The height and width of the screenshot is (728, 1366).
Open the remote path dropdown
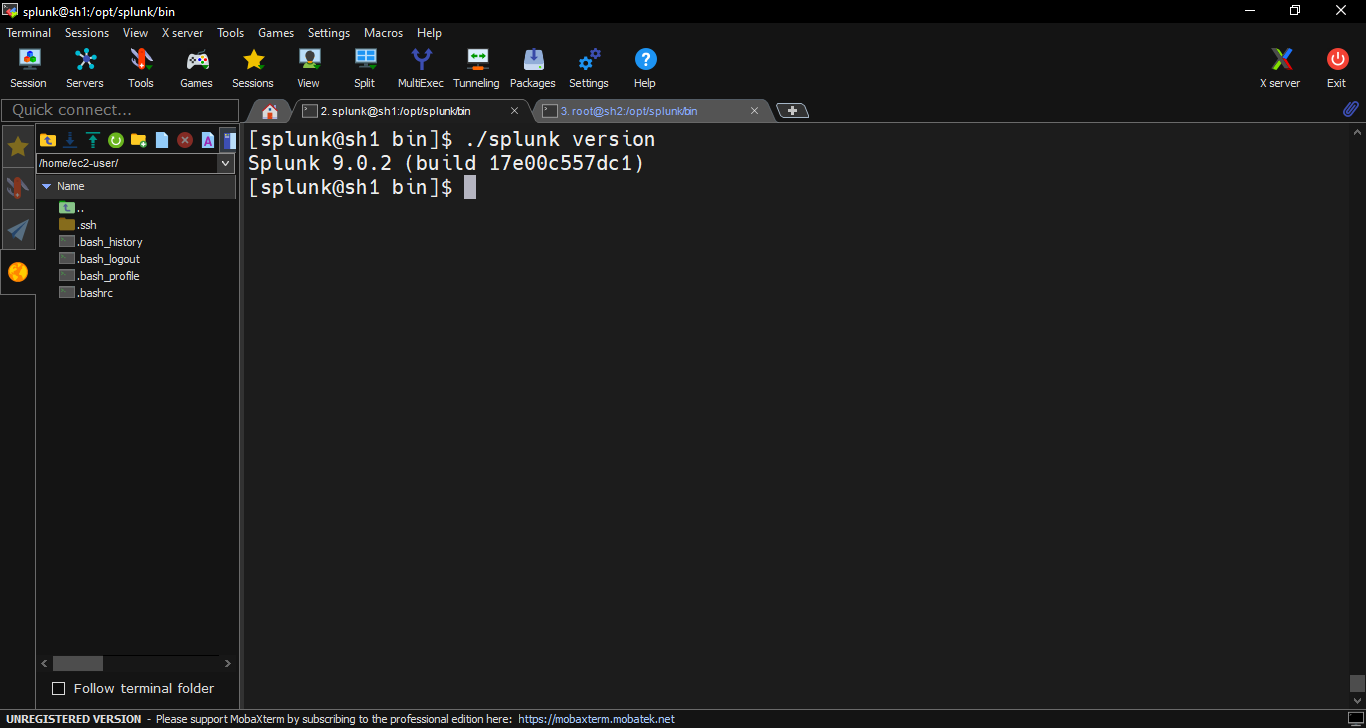226,162
